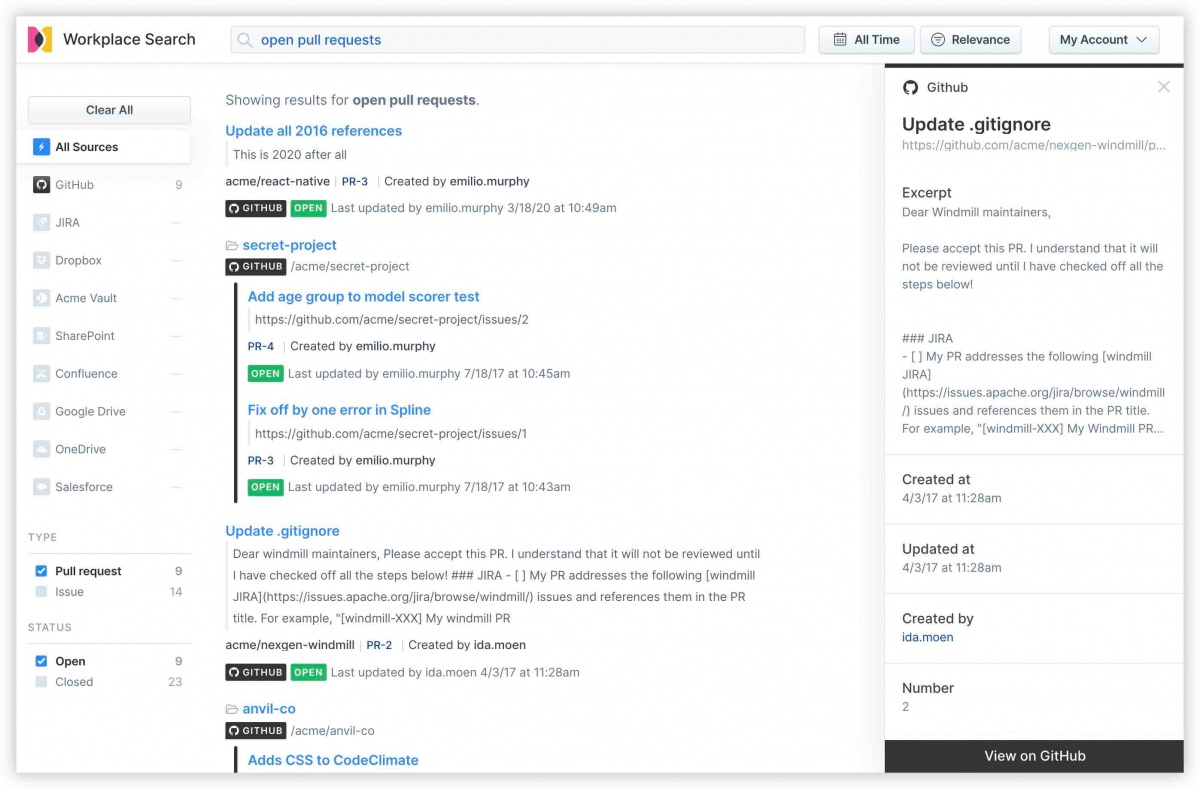
Task: Select the Dropbox source icon
Action: pos(41,261)
